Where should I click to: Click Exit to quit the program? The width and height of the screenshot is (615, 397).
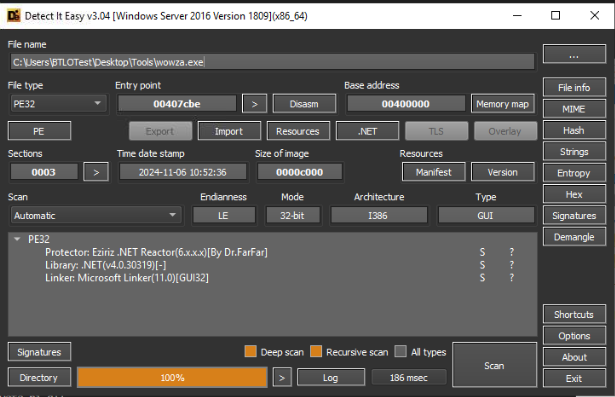click(574, 379)
